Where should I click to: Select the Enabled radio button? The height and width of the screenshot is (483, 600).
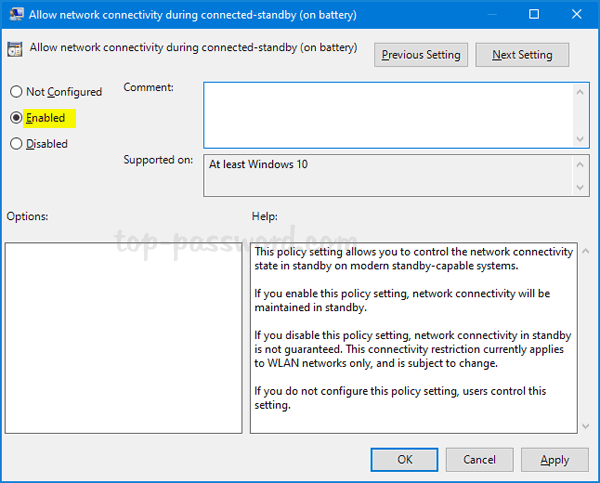click(x=16, y=118)
